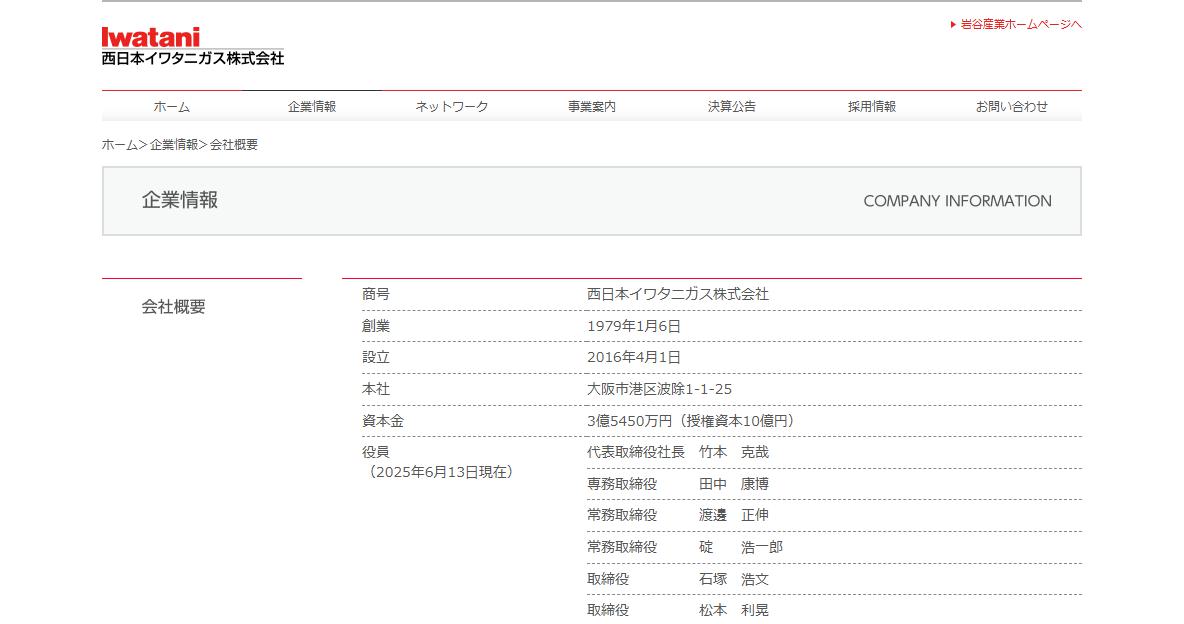Click the name 竹本 克哉

coord(734,452)
